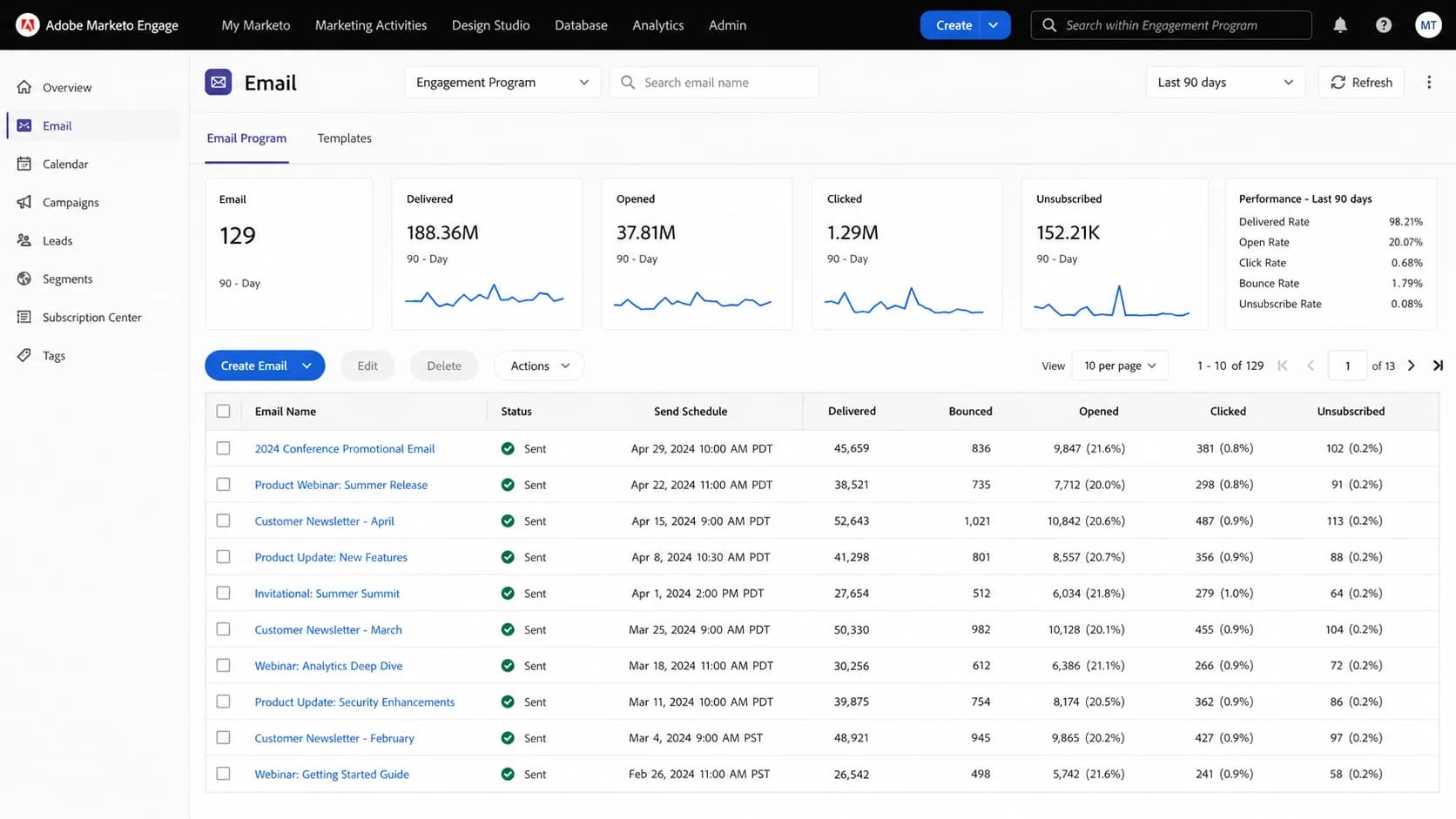Open the notifications bell

tap(1340, 25)
